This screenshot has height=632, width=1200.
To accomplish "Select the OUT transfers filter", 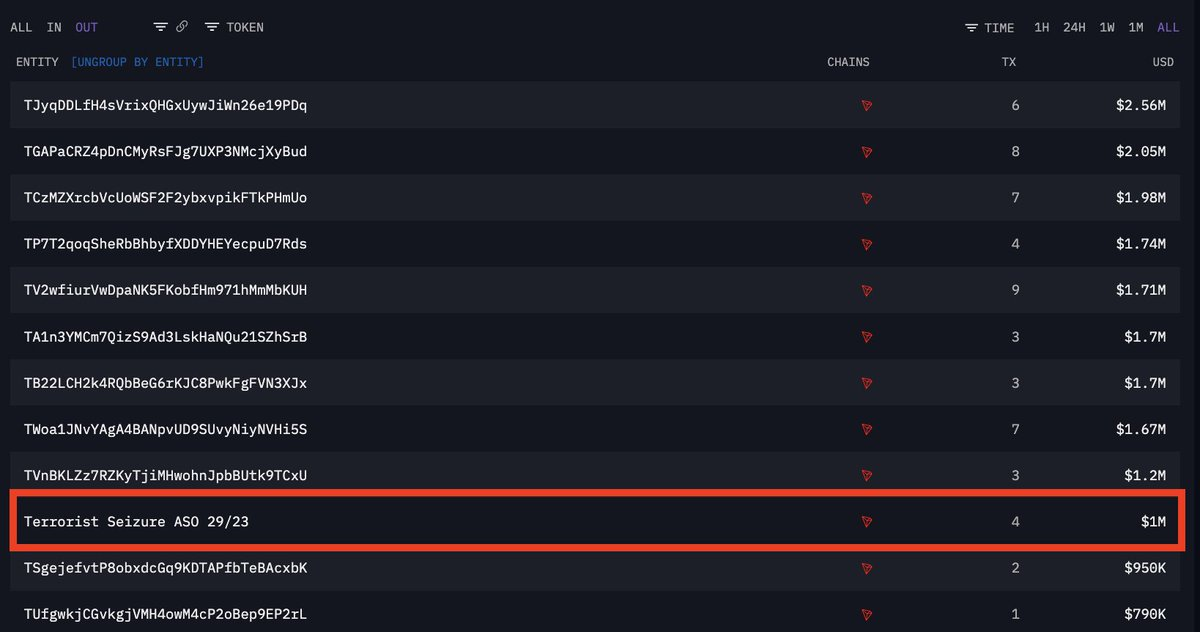I will (x=86, y=27).
